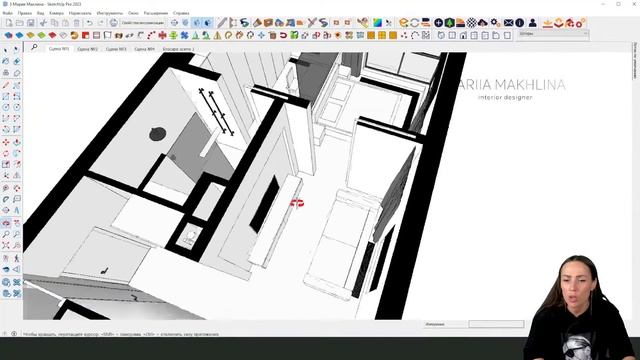640x360 pixels.
Task: Open the fifth scene tab after Сцена №4
Action: click(x=178, y=49)
